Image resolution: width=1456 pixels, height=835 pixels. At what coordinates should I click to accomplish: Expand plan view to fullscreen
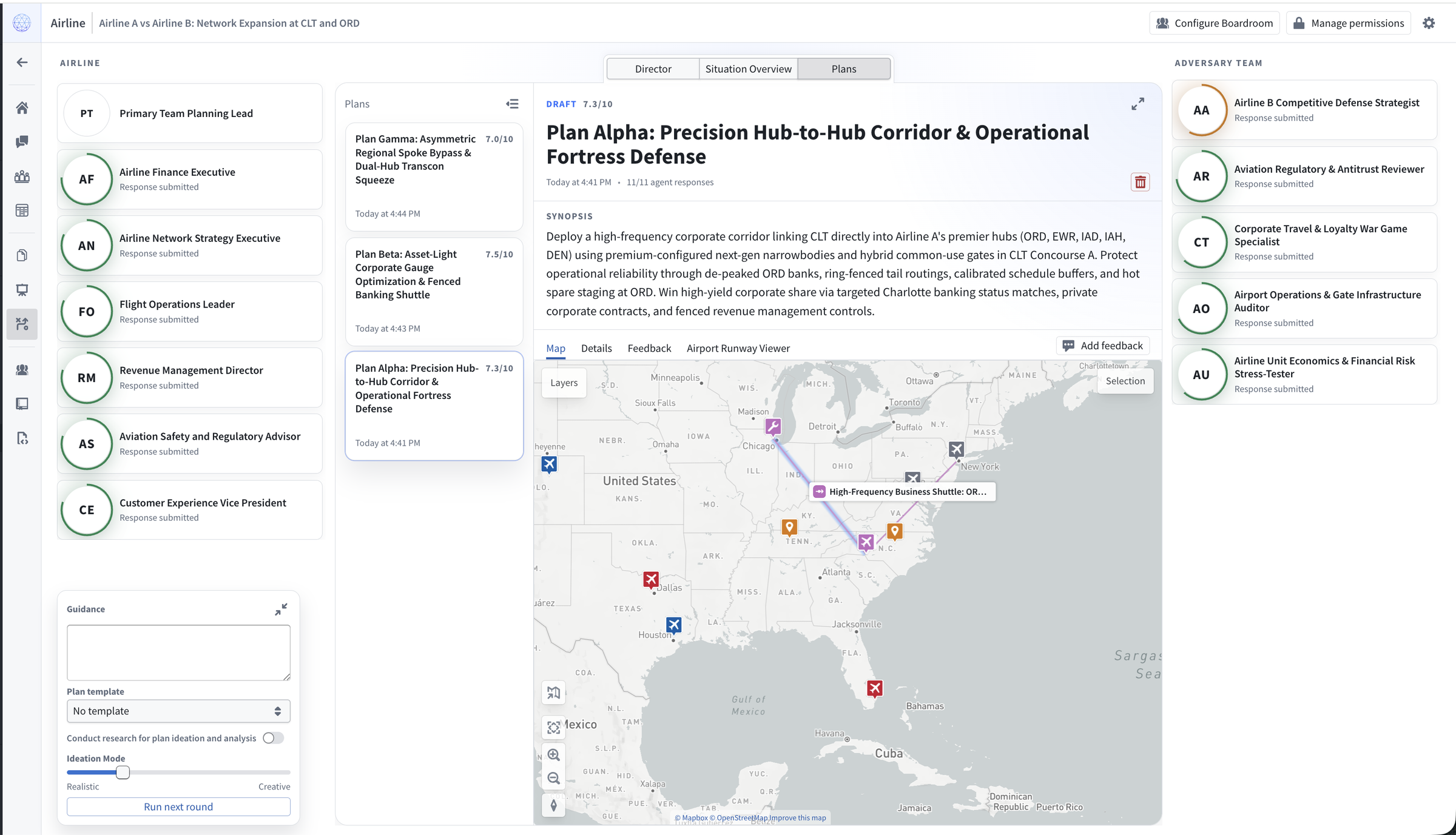1138,104
